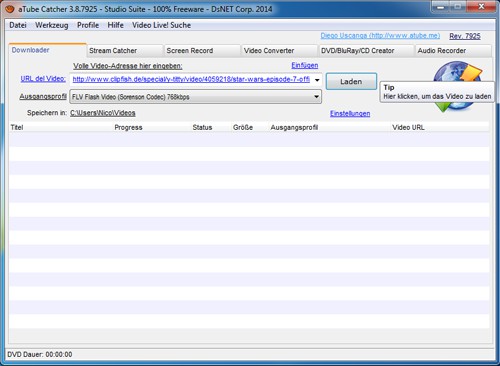Sort by the Status column header
This screenshot has height=366, width=500.
(x=211, y=127)
